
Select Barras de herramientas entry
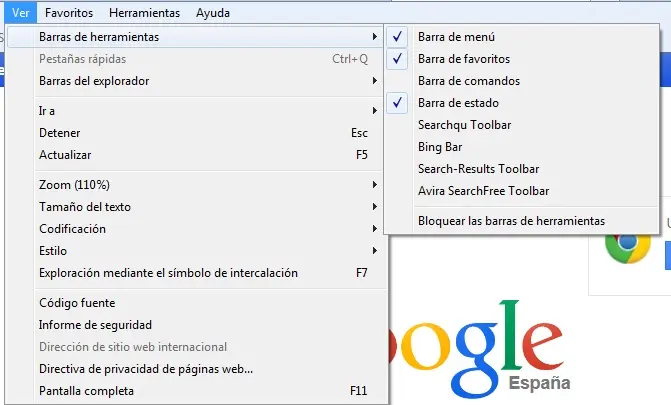pos(195,37)
